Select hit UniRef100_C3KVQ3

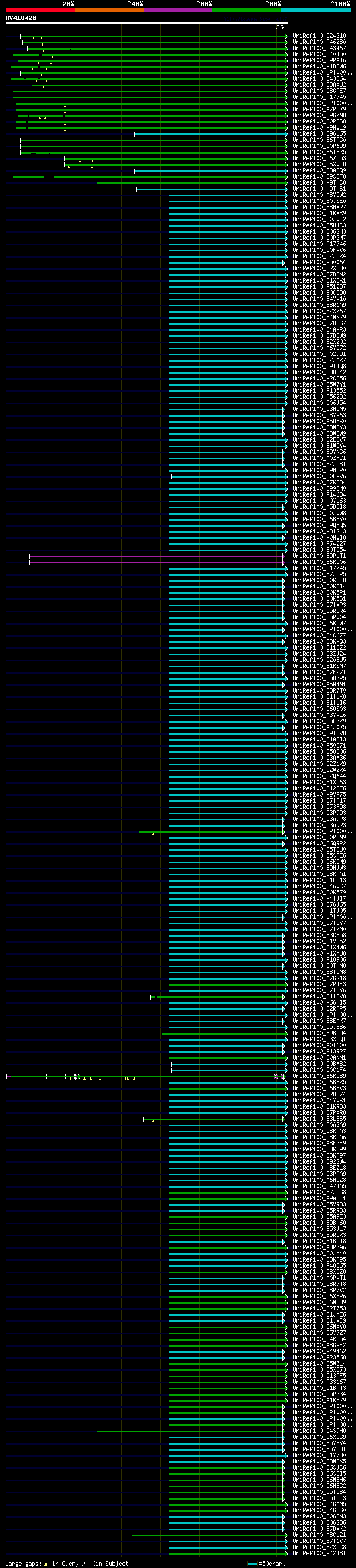pos(319,641)
